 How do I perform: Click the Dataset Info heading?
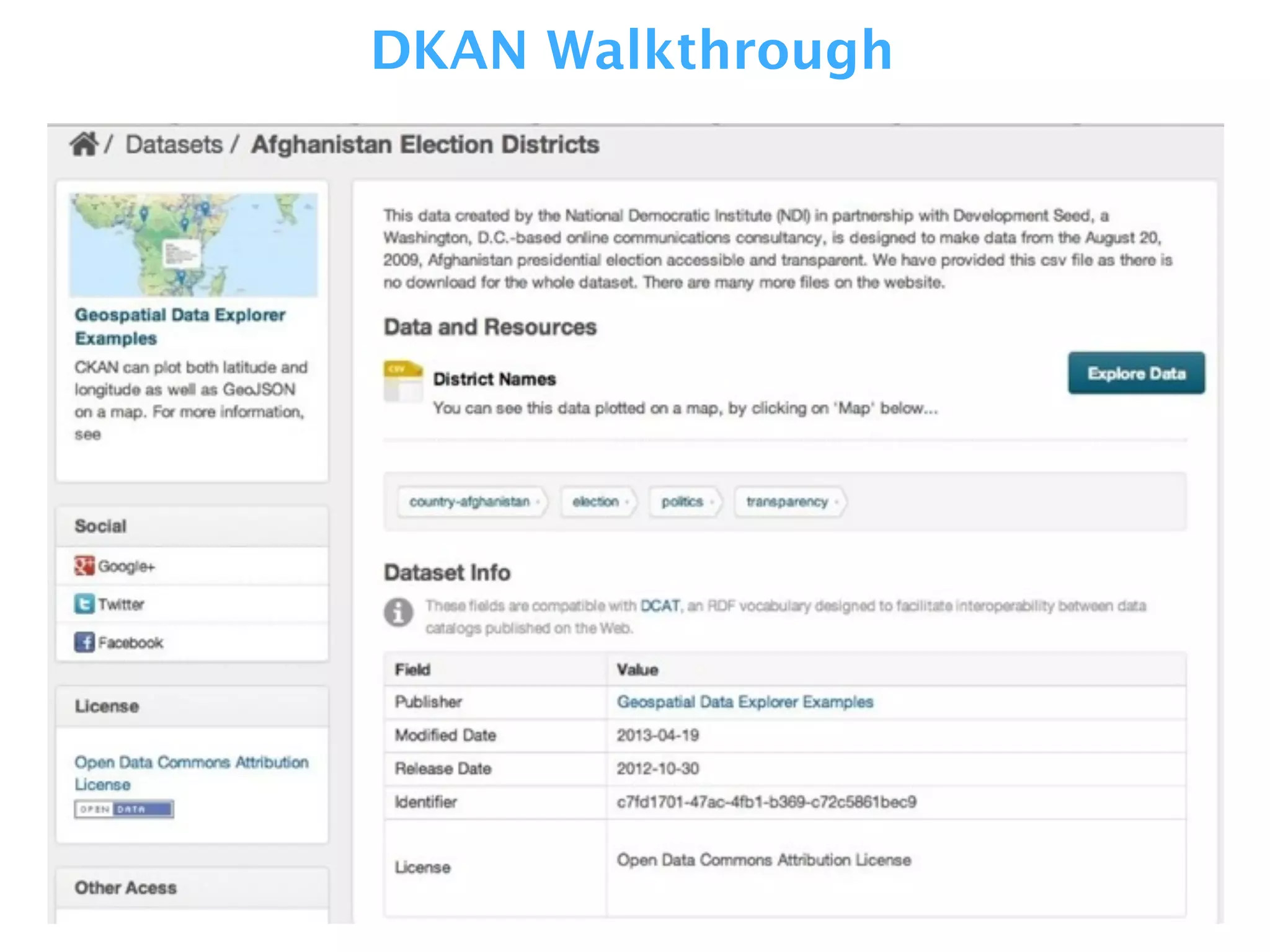tap(447, 573)
